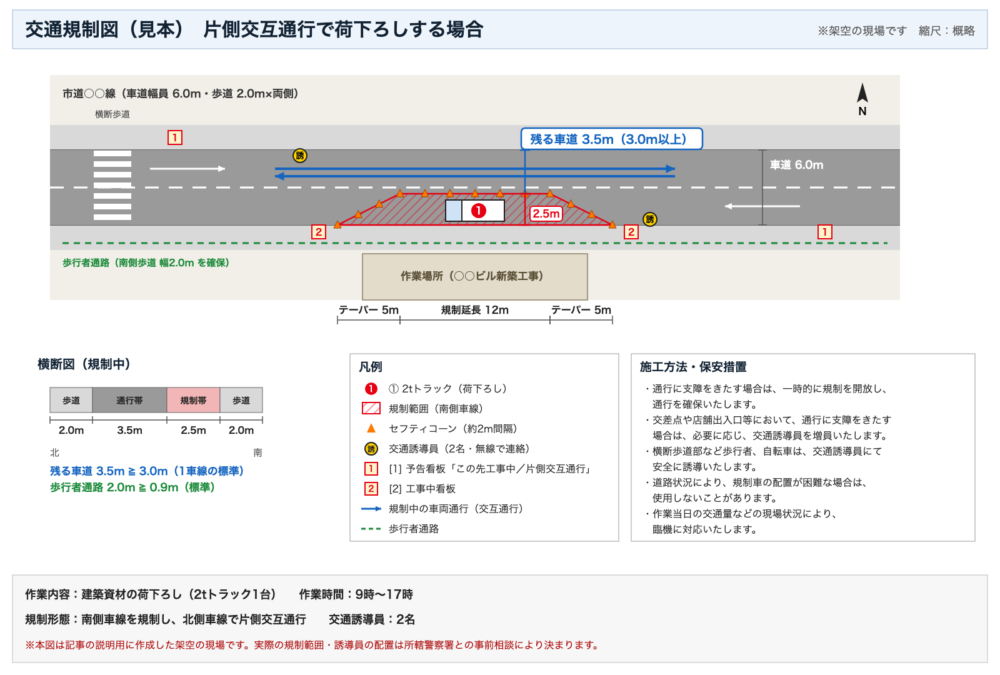Select the '施工方法・保安措置' heading

tap(693, 367)
